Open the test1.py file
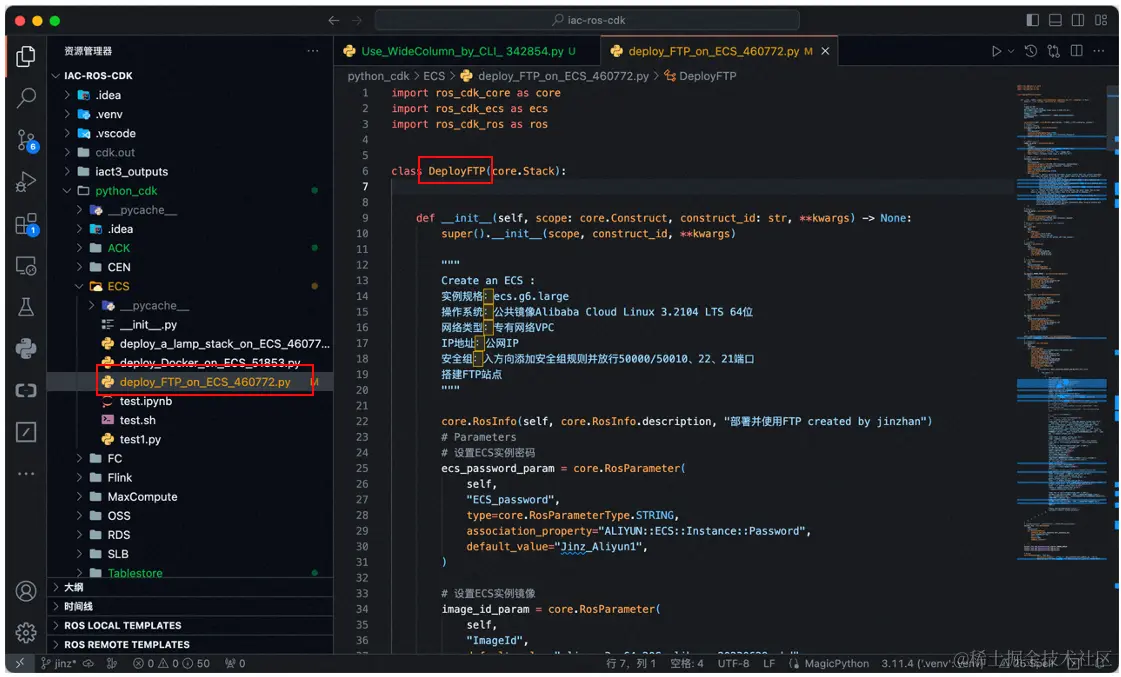1121x677 pixels. 140,440
